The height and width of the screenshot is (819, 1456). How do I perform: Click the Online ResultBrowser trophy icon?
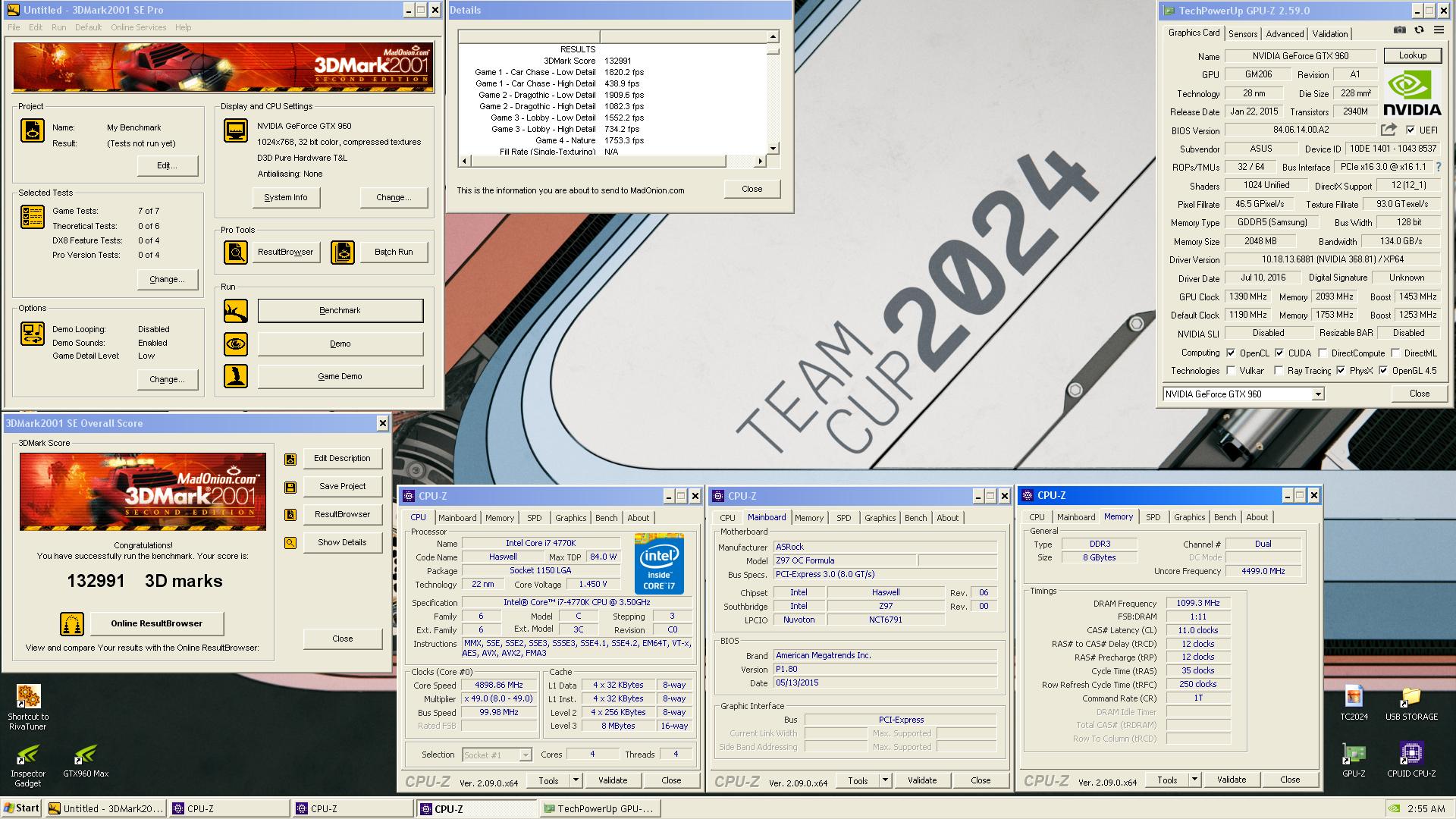pyautogui.click(x=72, y=624)
